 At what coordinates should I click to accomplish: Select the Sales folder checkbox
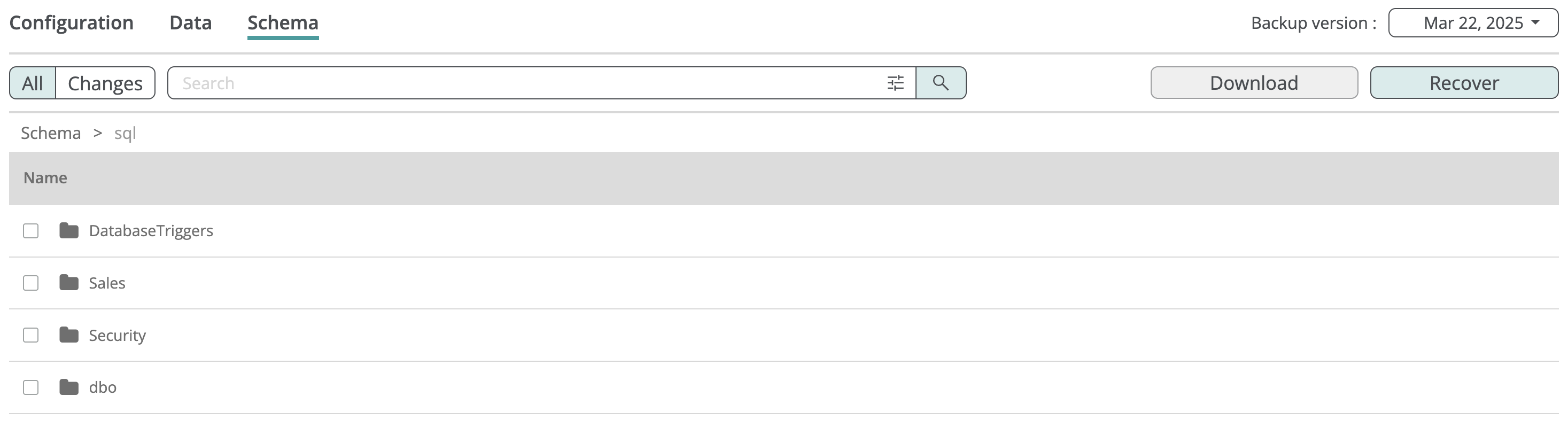coord(31,284)
